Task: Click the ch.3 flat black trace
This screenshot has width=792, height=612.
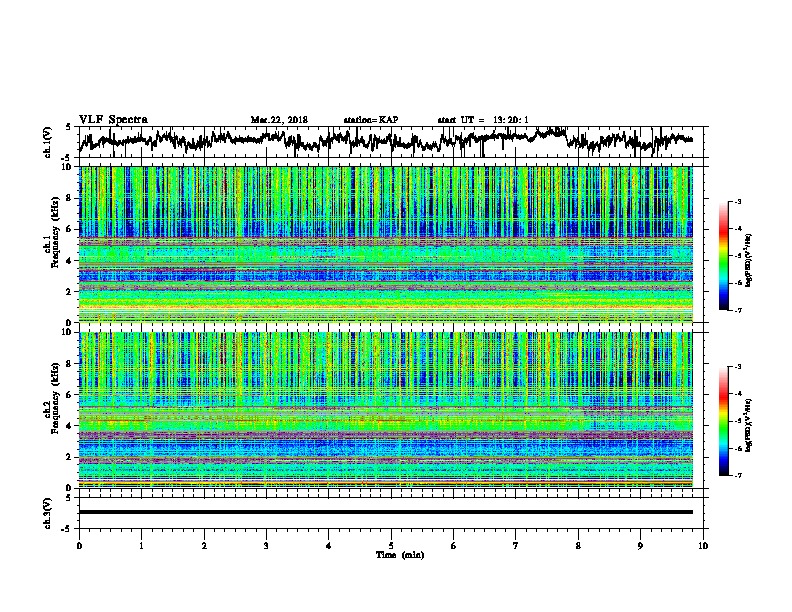Action: (x=386, y=512)
